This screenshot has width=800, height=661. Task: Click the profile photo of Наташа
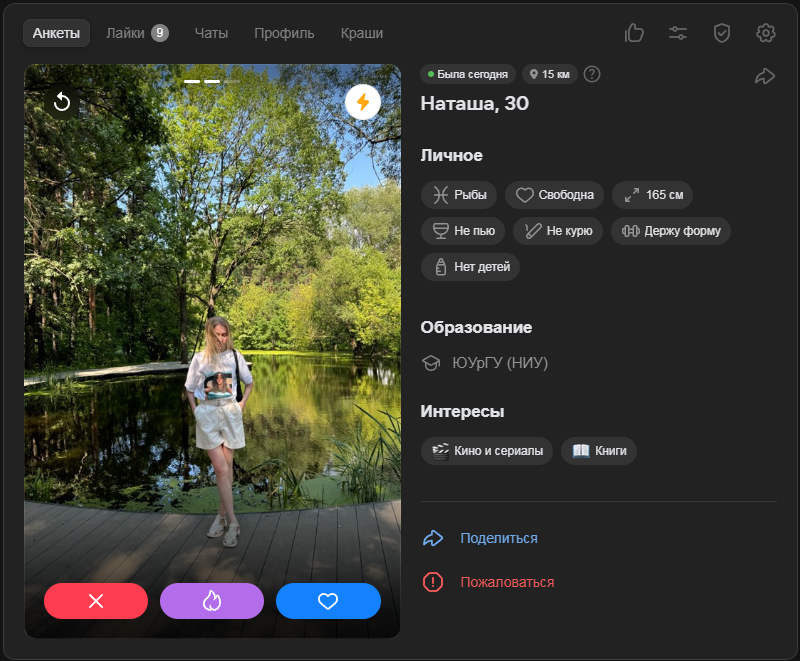pos(212,330)
